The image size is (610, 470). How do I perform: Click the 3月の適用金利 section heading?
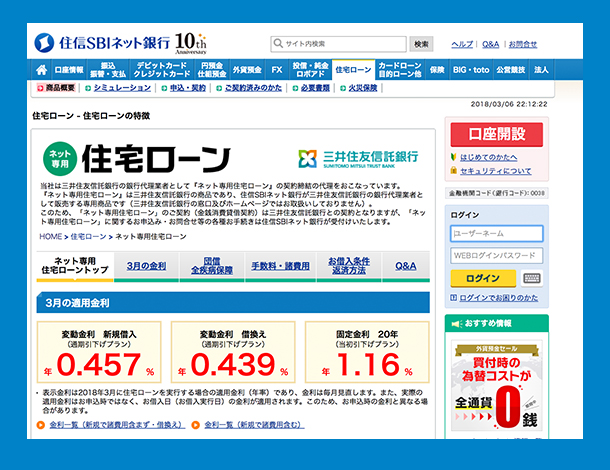[233, 303]
